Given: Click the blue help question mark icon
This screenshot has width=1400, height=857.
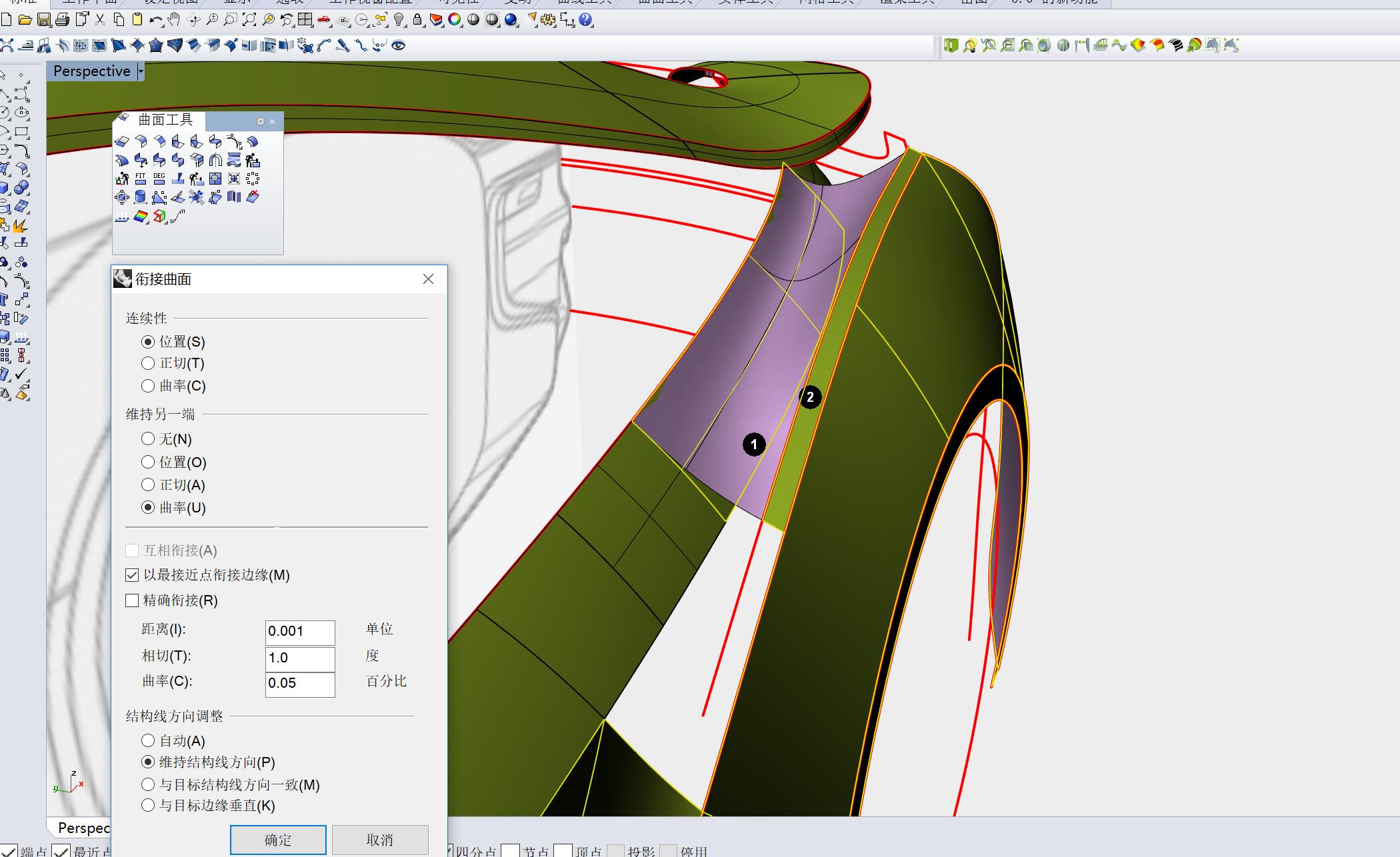Looking at the screenshot, I should [x=586, y=20].
